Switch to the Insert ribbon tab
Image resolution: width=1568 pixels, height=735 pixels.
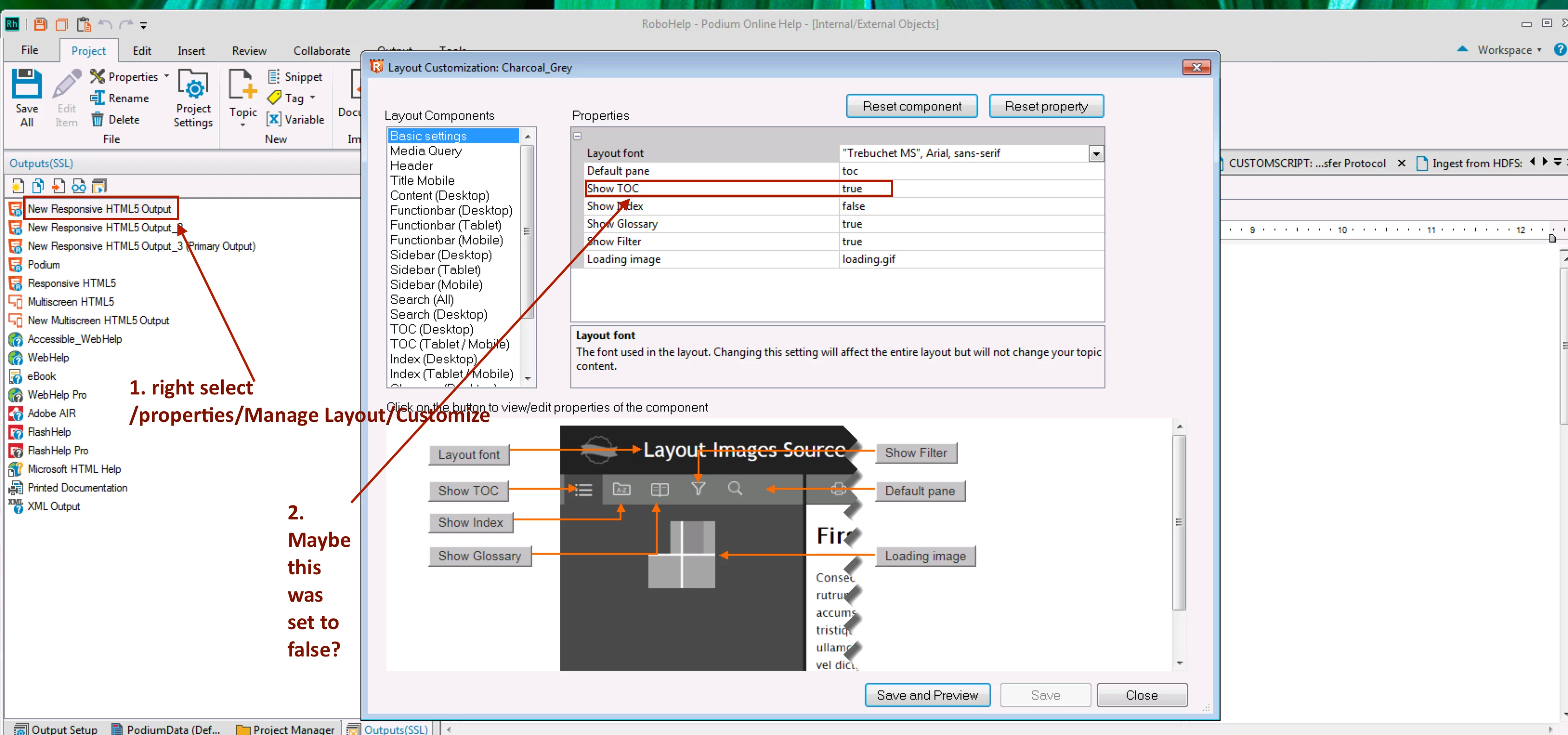(191, 51)
